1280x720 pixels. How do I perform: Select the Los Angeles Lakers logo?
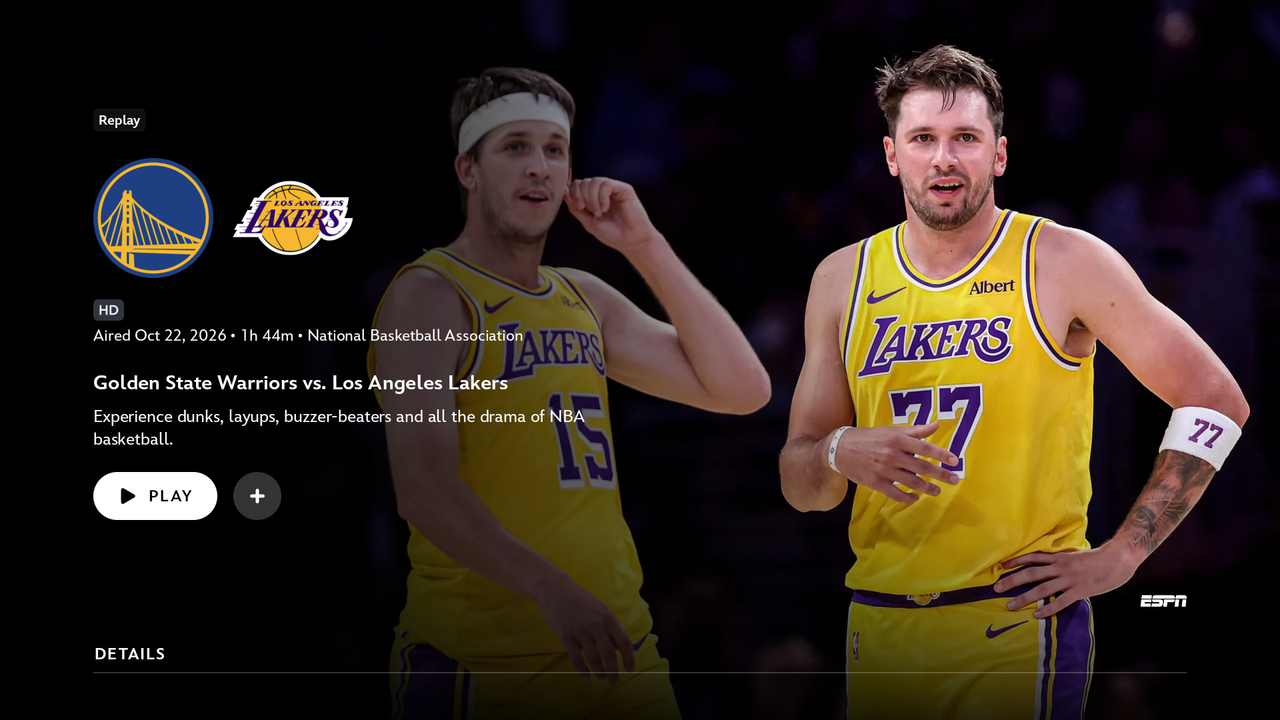point(293,218)
